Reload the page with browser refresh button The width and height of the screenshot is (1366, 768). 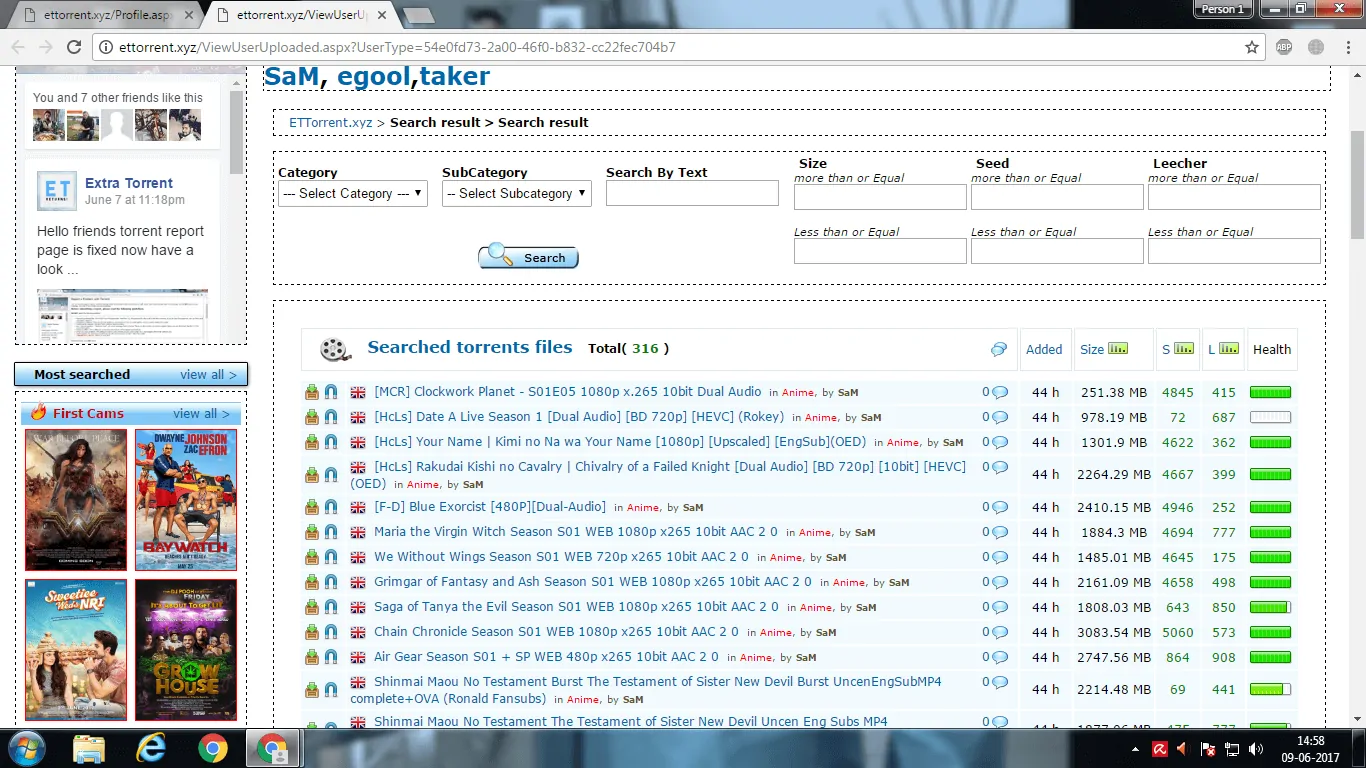coord(73,47)
